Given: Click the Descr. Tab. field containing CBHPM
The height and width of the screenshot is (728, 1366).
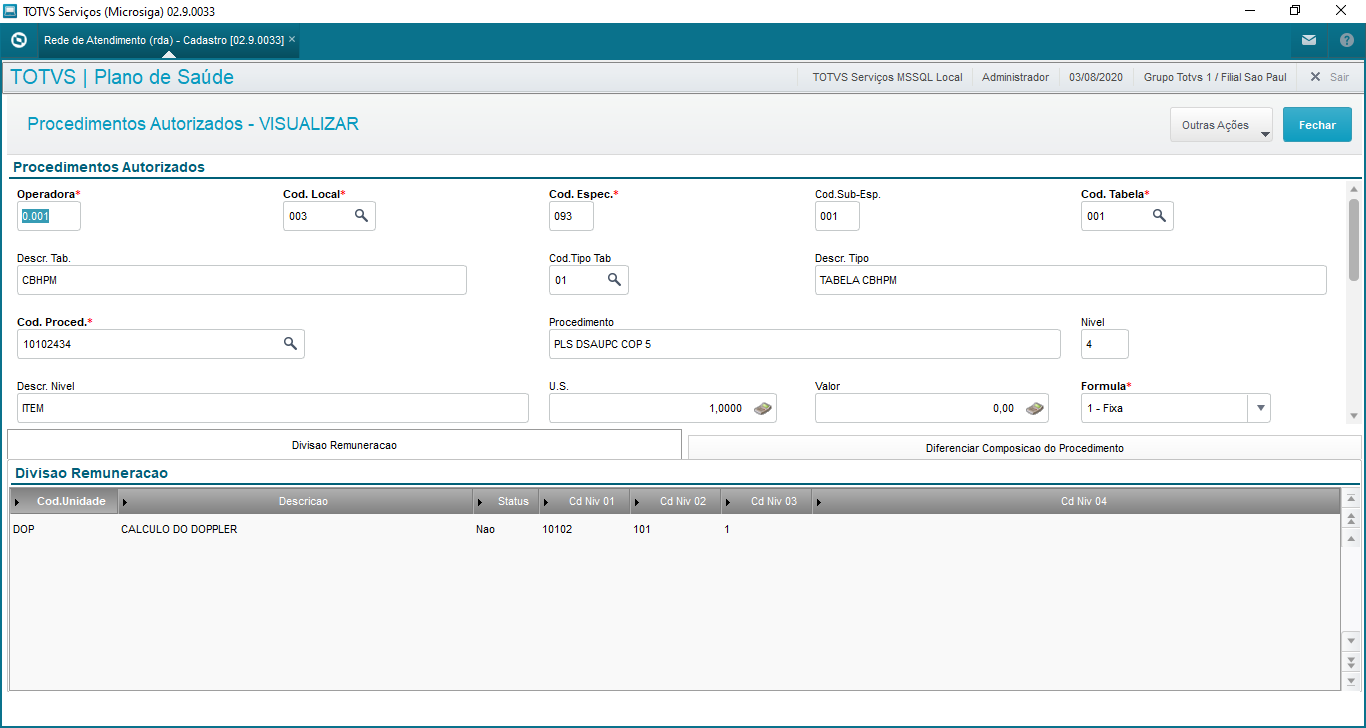Looking at the screenshot, I should 242,280.
